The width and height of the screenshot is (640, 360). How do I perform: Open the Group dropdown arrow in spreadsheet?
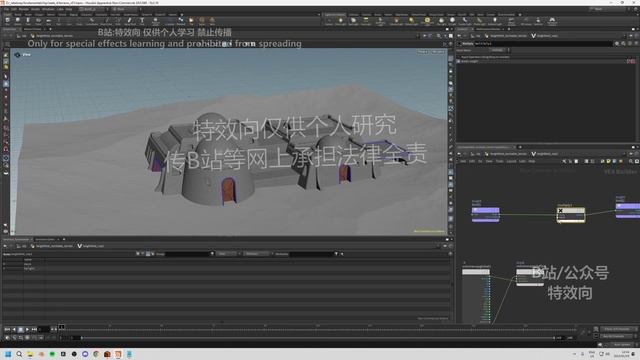[x=212, y=254]
